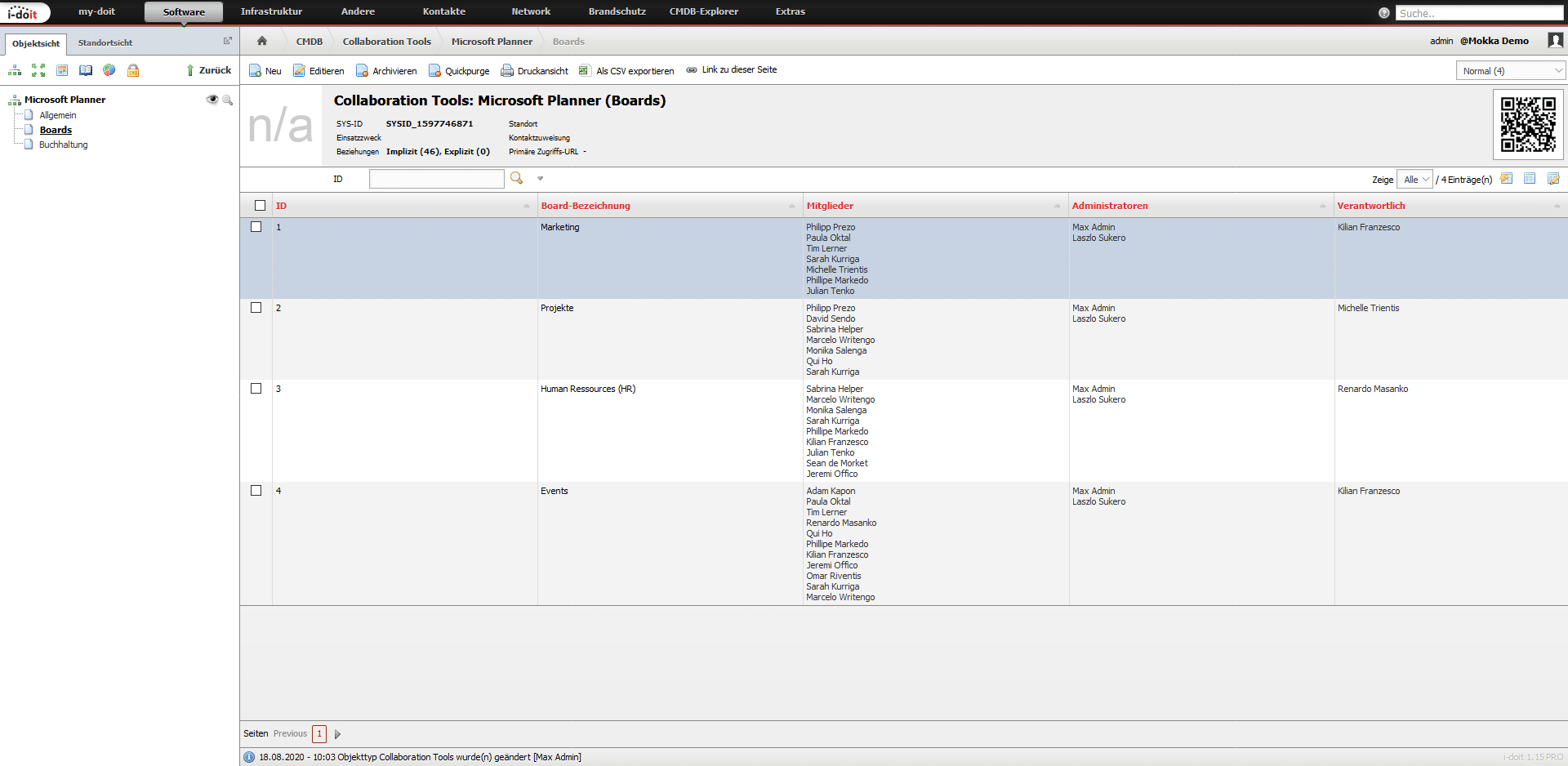Click the table-with-pencil edit icon in list toolbar
The width and height of the screenshot is (1568, 766).
pyautogui.click(x=1553, y=179)
